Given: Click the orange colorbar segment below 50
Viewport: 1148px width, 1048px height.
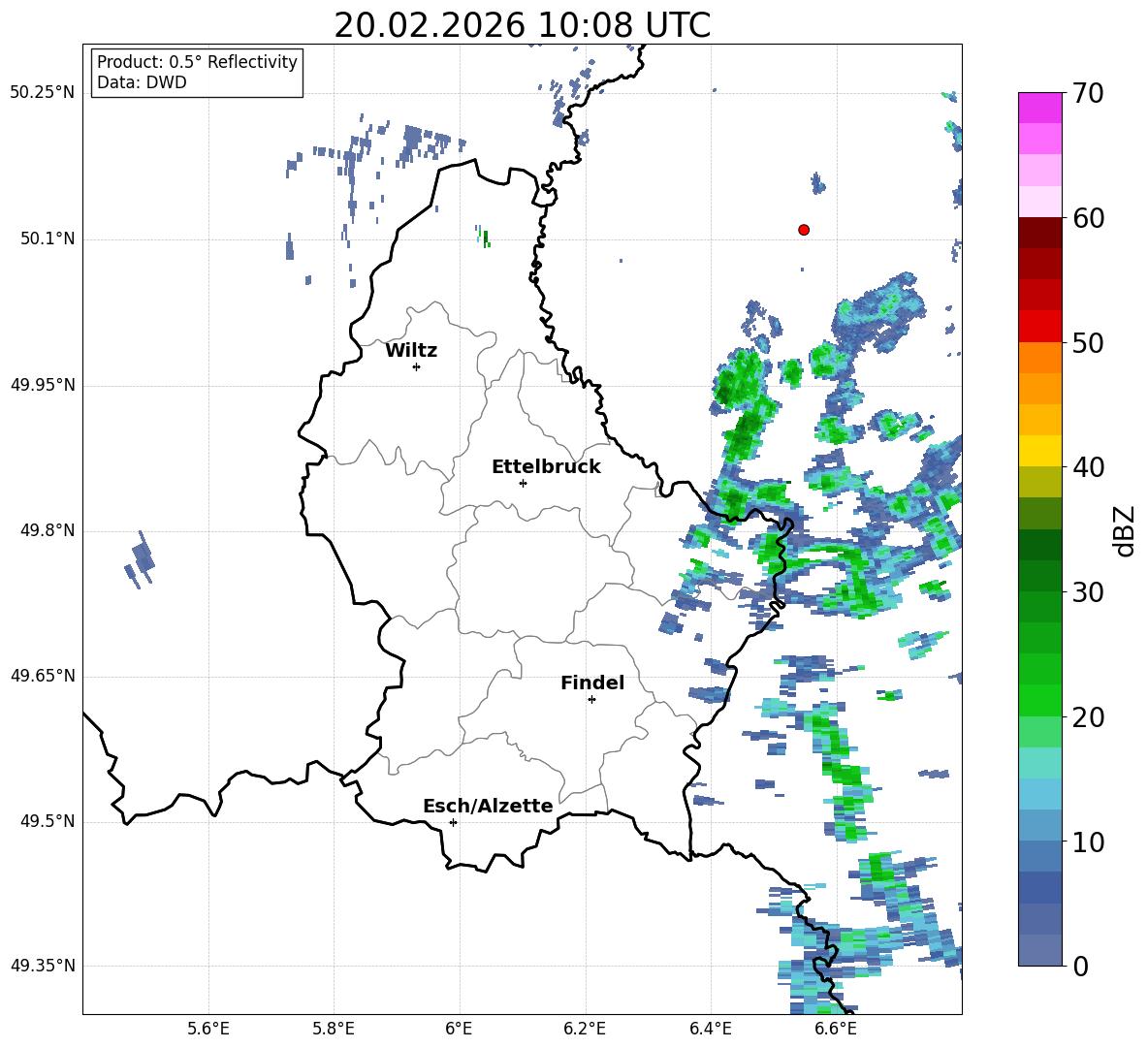Looking at the screenshot, I should [1039, 358].
